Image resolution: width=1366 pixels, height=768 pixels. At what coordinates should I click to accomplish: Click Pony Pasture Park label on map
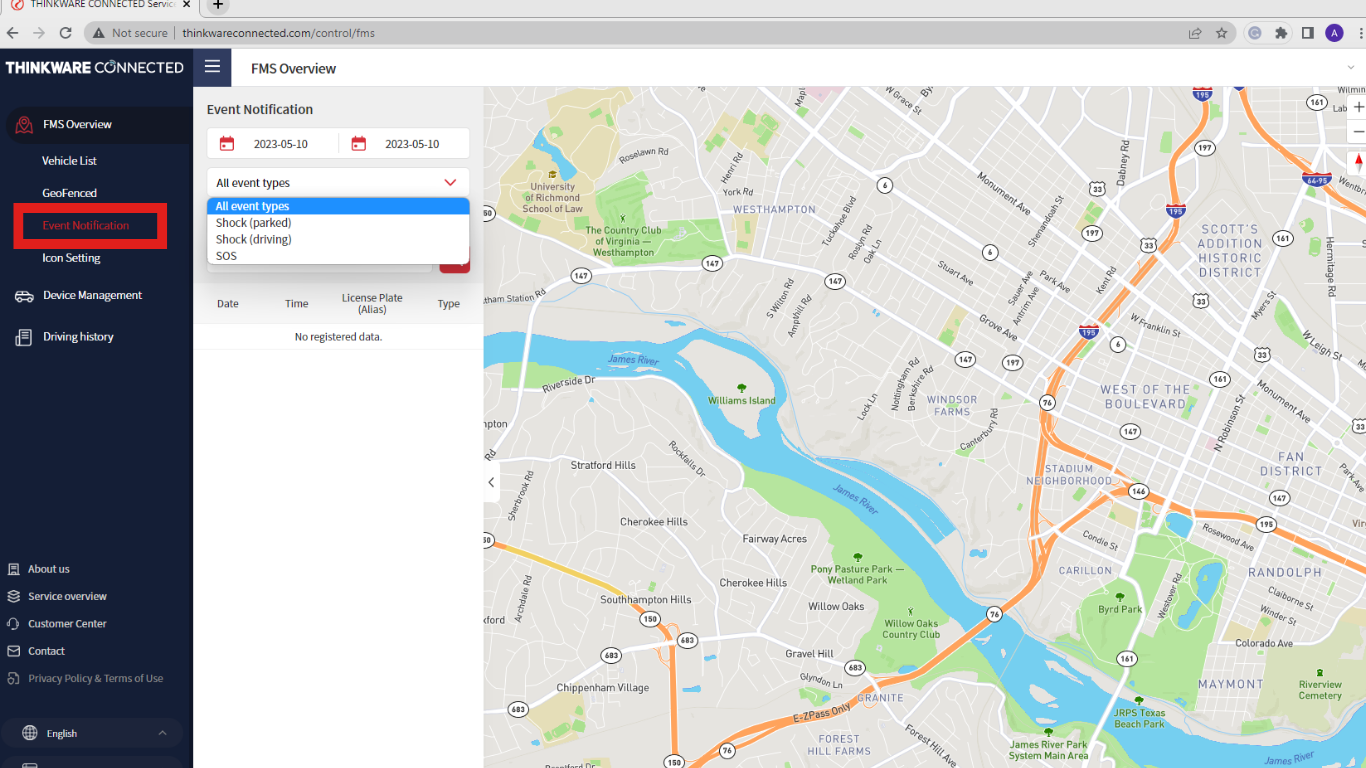(857, 574)
